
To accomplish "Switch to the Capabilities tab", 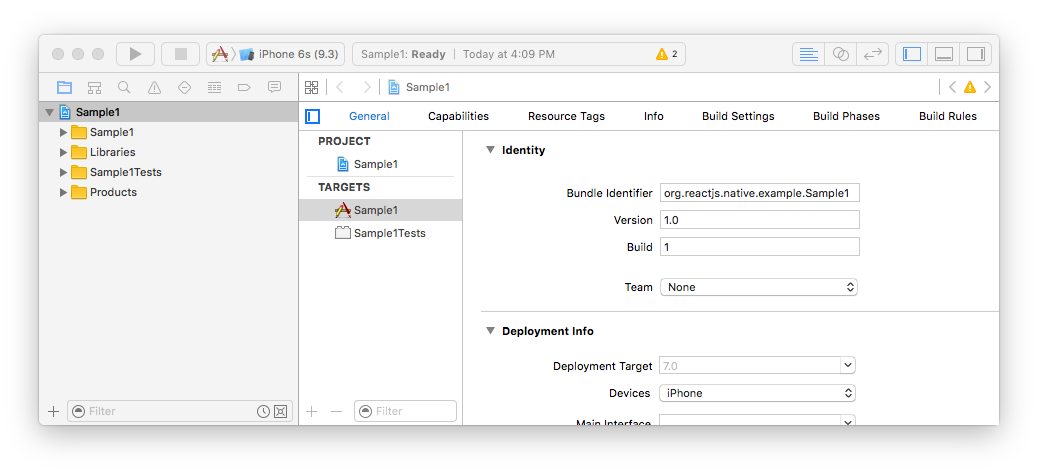I will coord(458,116).
